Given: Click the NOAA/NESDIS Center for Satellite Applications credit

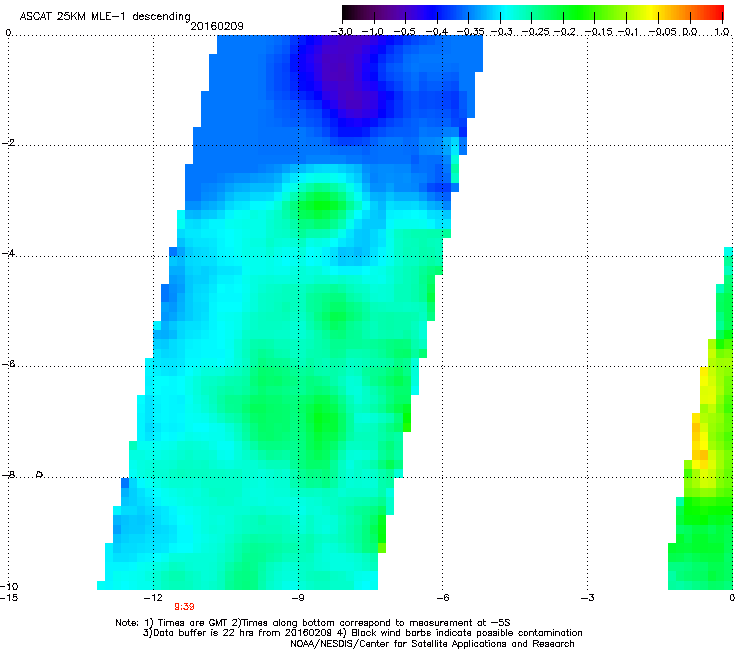Looking at the screenshot, I should point(432,644).
